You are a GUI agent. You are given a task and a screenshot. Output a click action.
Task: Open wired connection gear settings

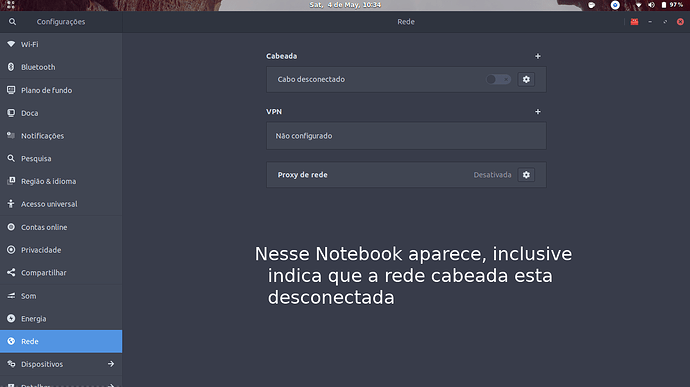click(x=526, y=79)
